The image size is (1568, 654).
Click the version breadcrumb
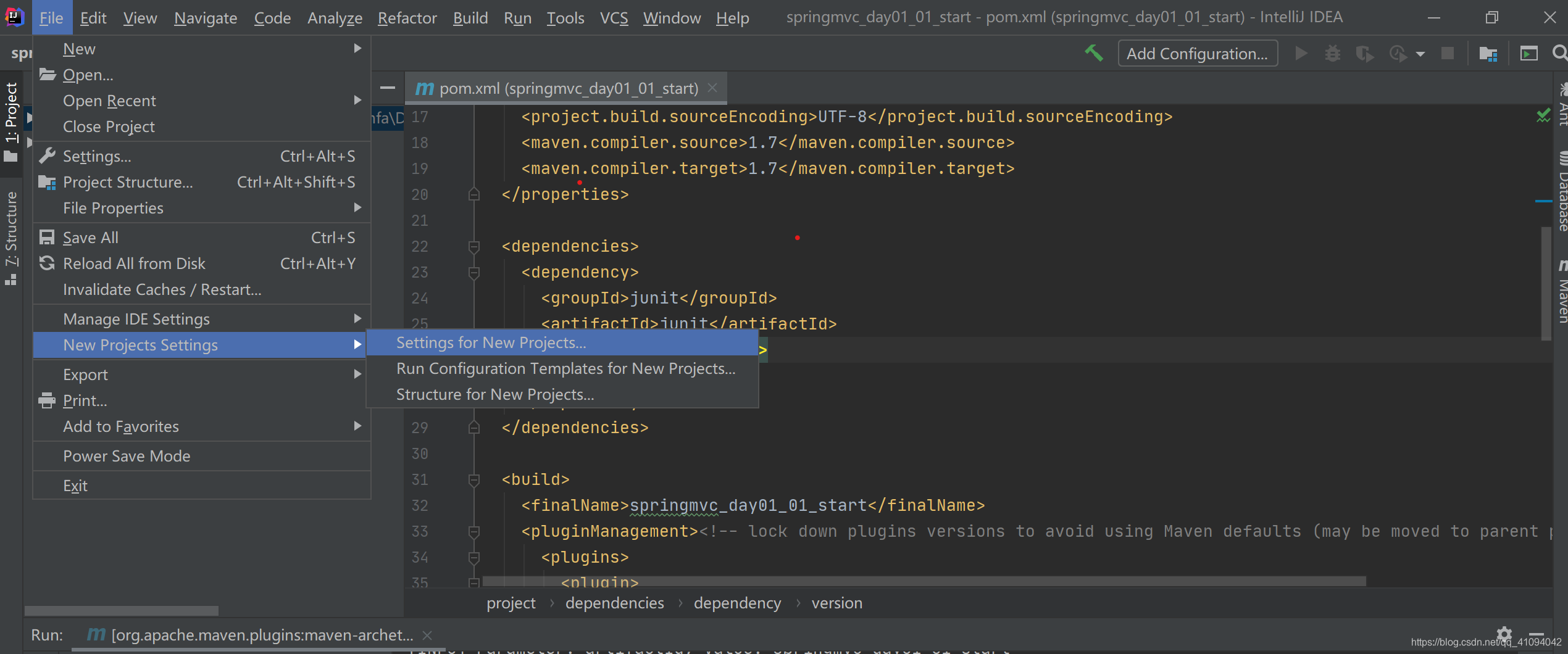837,603
